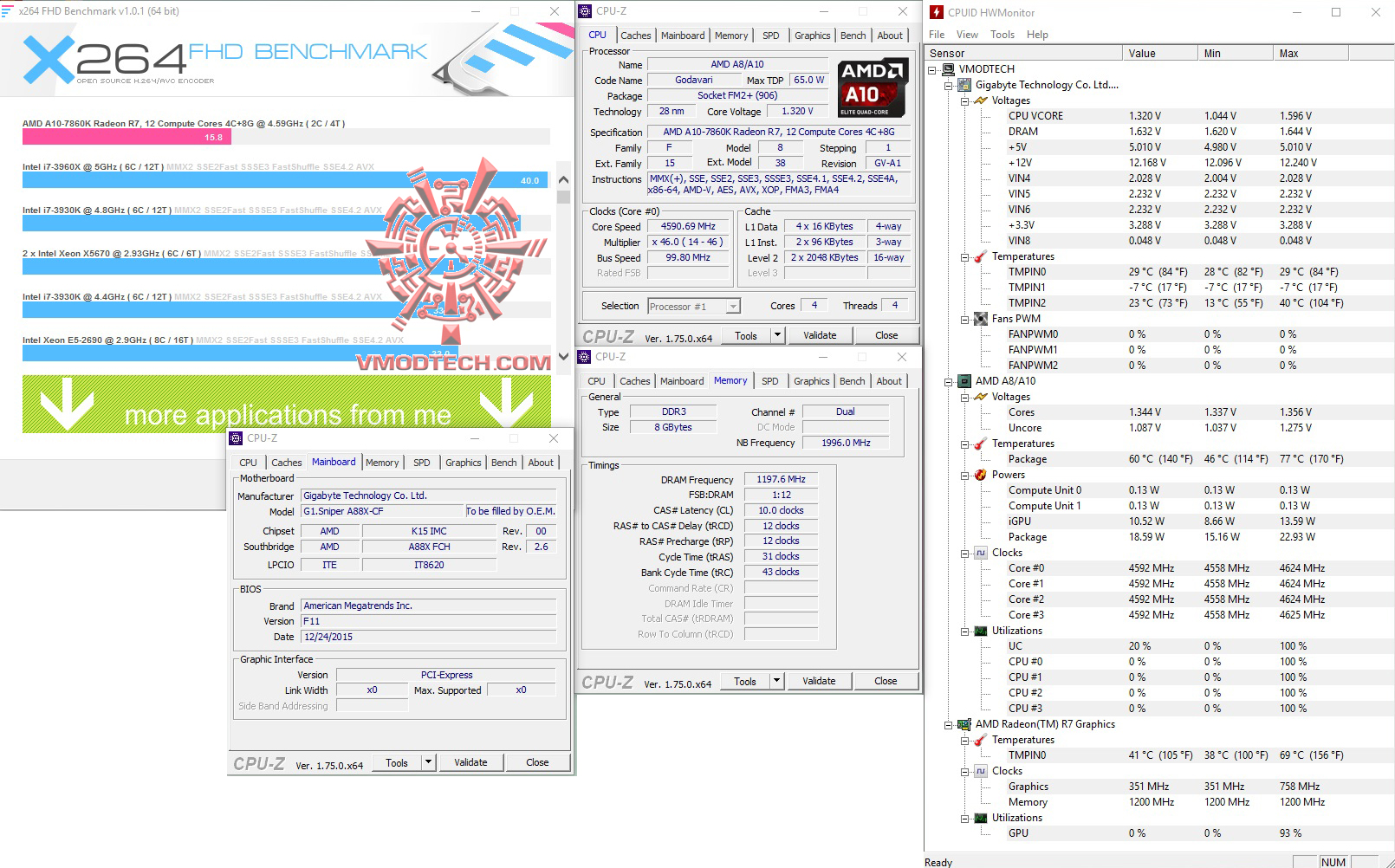
Task: Click the 'more applications from me' banner
Action: [x=287, y=404]
